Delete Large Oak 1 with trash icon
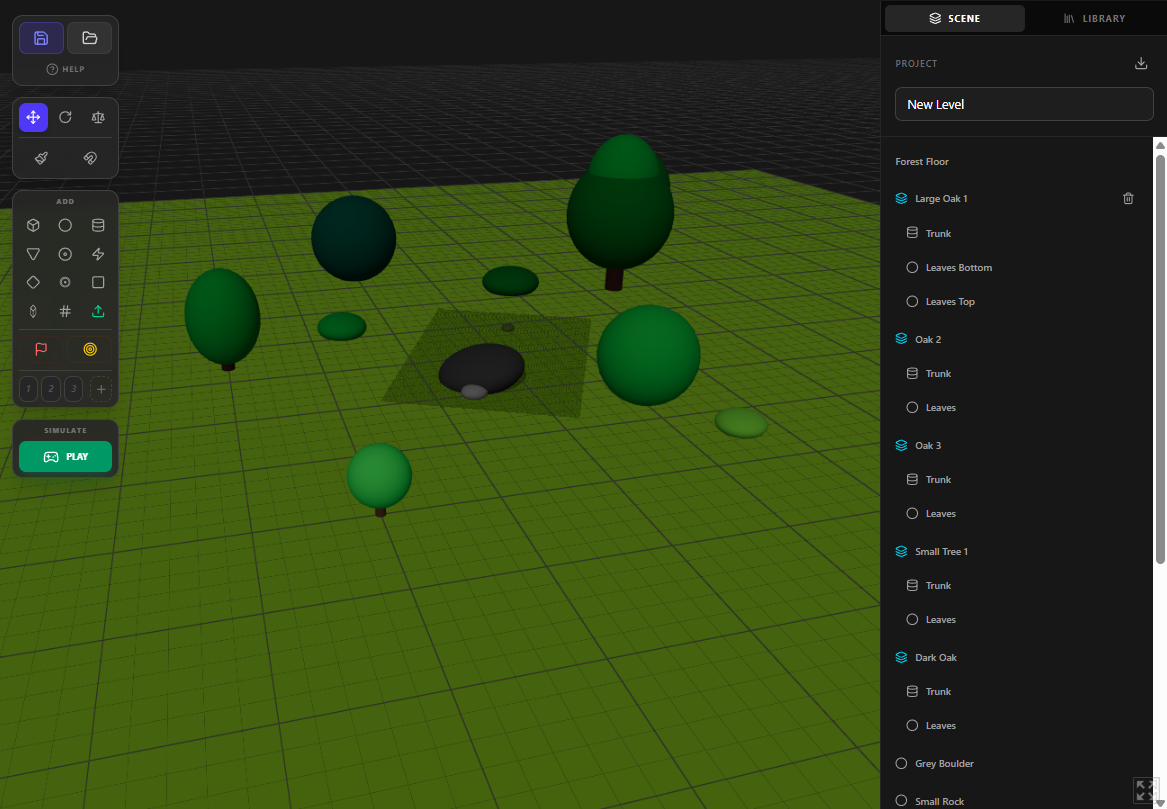The width and height of the screenshot is (1167, 809). [x=1128, y=198]
